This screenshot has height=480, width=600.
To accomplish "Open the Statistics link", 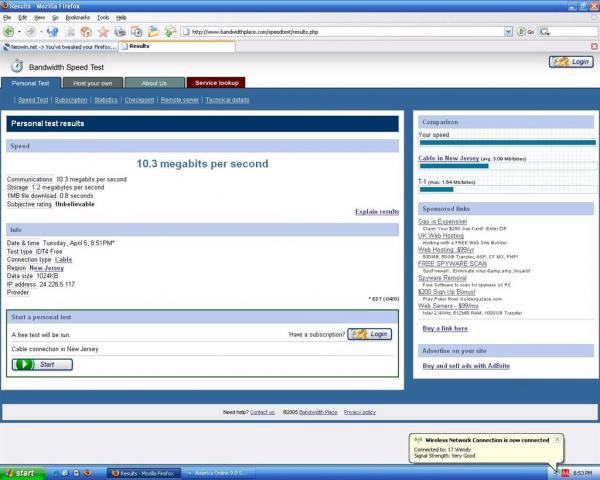I will tap(106, 100).
